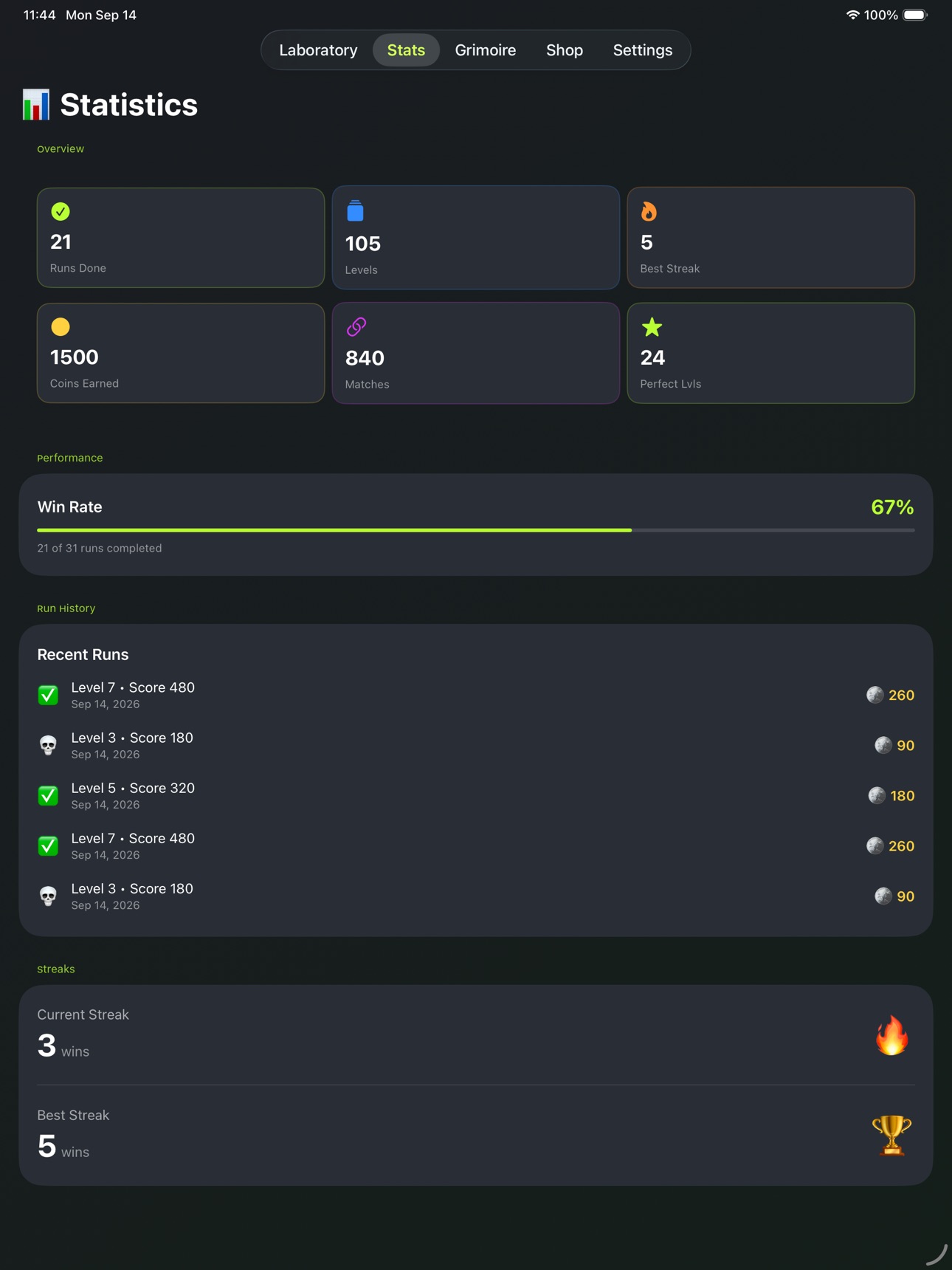
Task: Click the Win Rate progress bar
Action: point(476,530)
